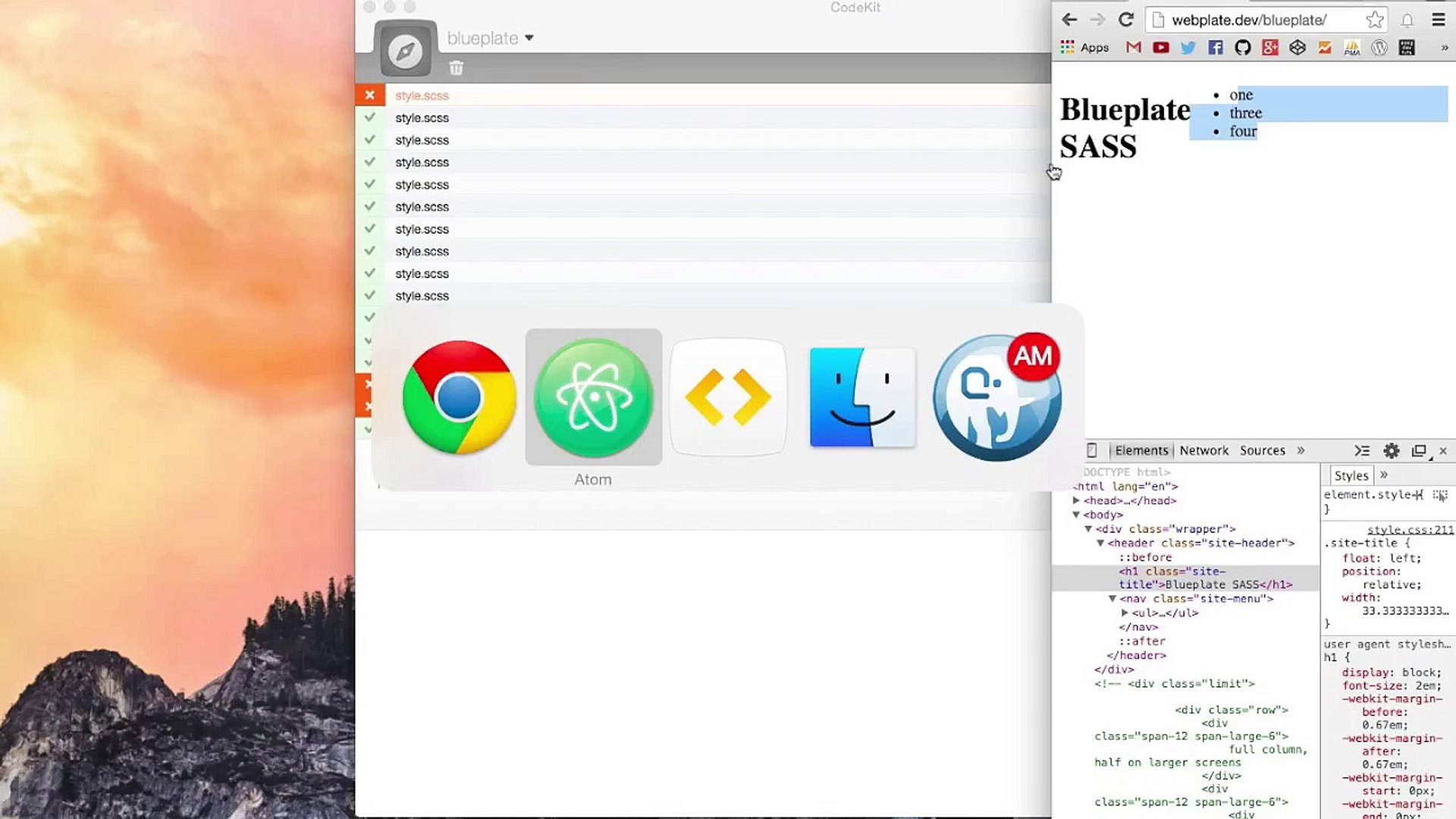The image size is (1456, 819).
Task: Open the Twitter bookmark
Action: click(1188, 48)
